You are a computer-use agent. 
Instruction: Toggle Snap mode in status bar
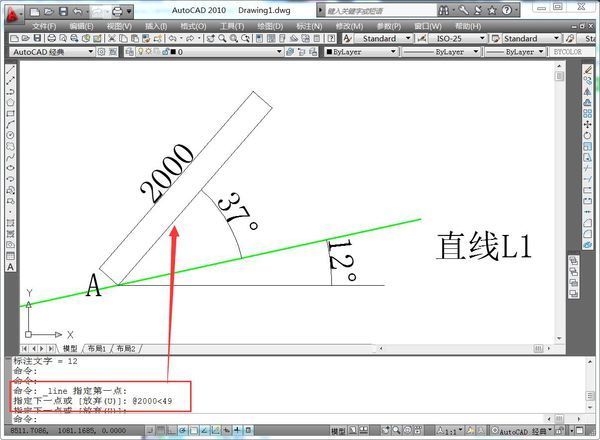pyautogui.click(x=150, y=430)
